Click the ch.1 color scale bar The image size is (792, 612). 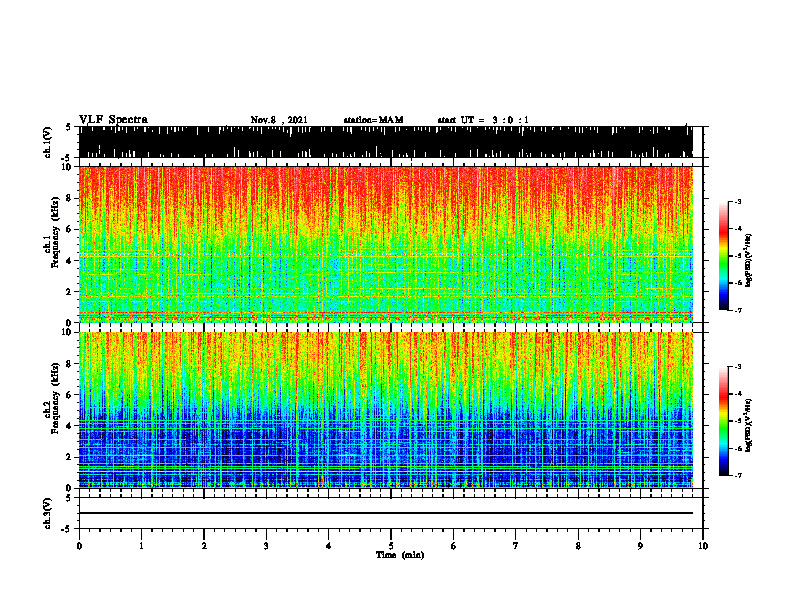pos(723,256)
